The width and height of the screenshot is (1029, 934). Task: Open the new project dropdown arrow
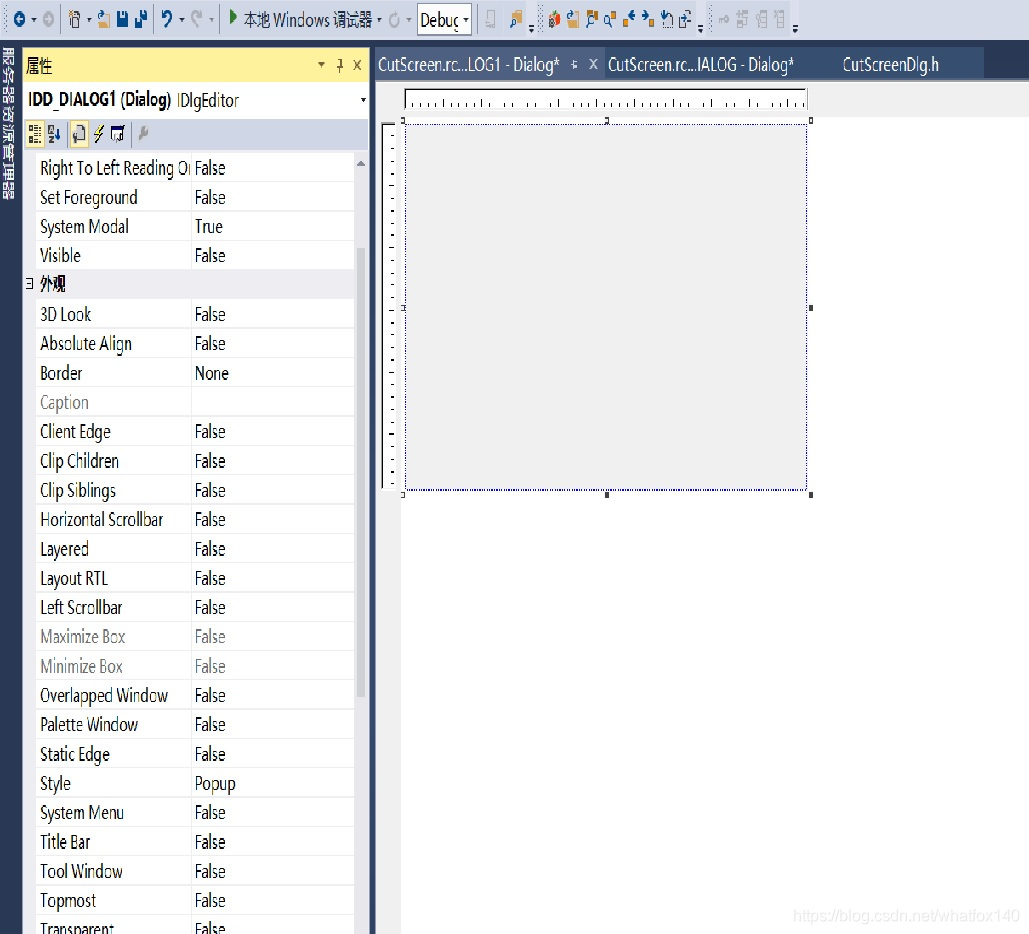pos(89,20)
